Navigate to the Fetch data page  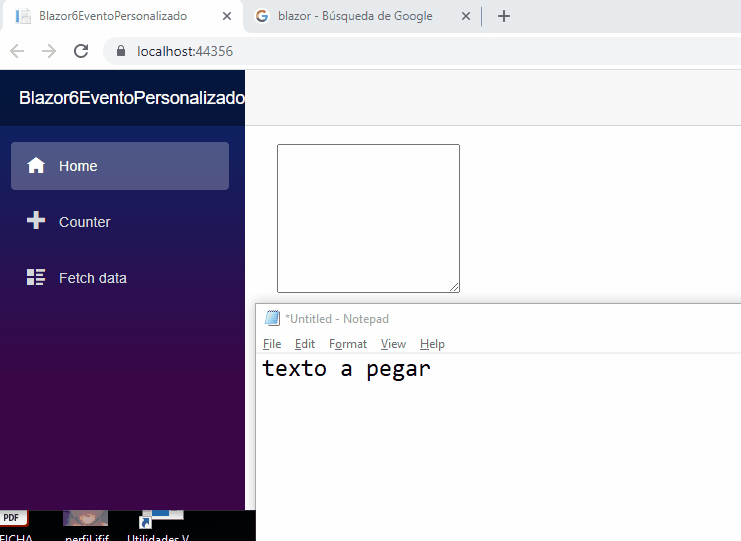[92, 278]
